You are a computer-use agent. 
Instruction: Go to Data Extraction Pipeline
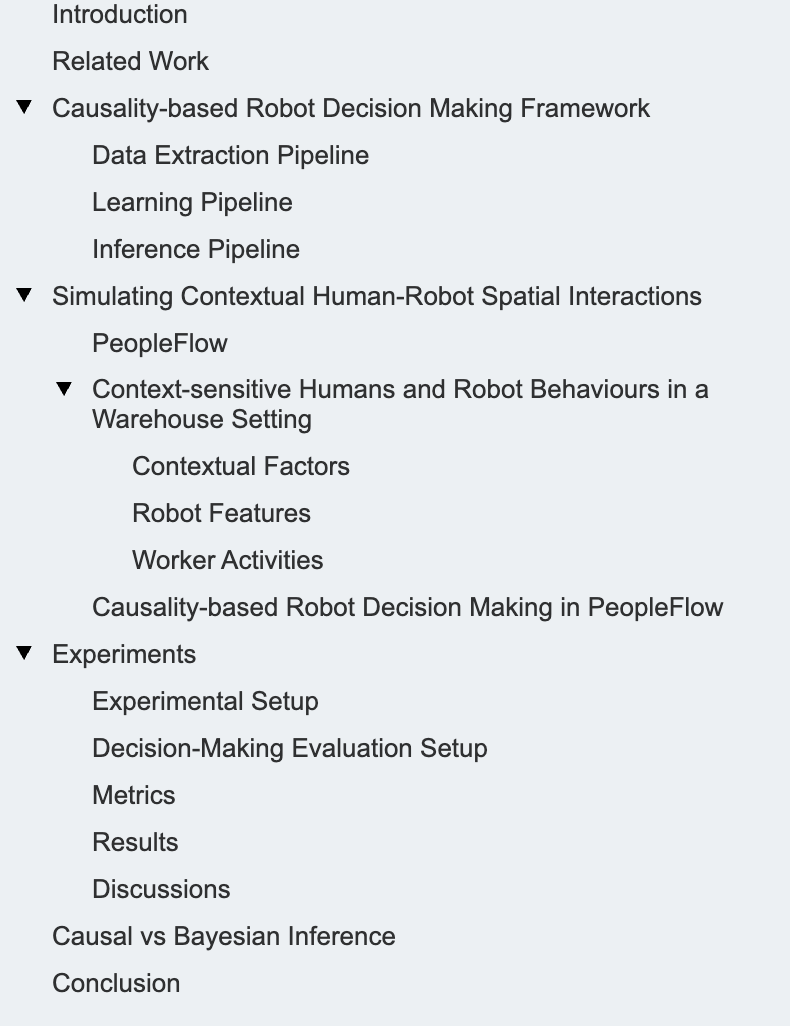230,155
